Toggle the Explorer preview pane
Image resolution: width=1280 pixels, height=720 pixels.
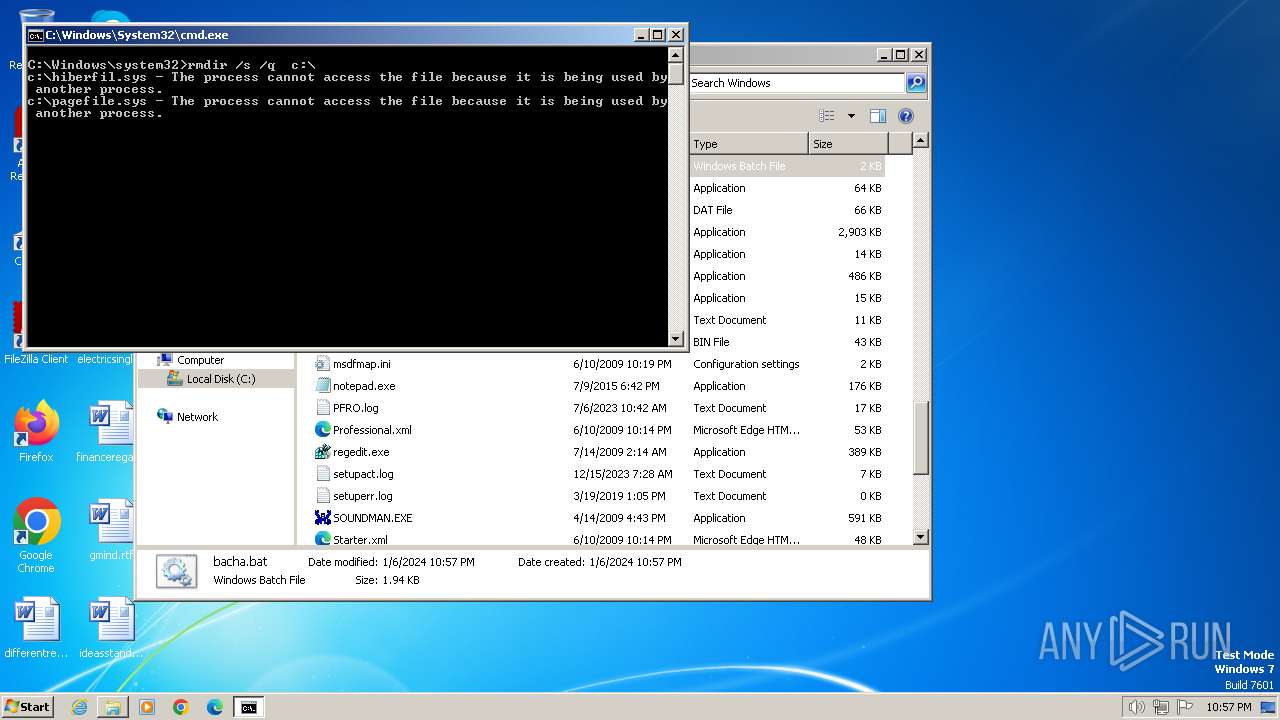click(878, 116)
